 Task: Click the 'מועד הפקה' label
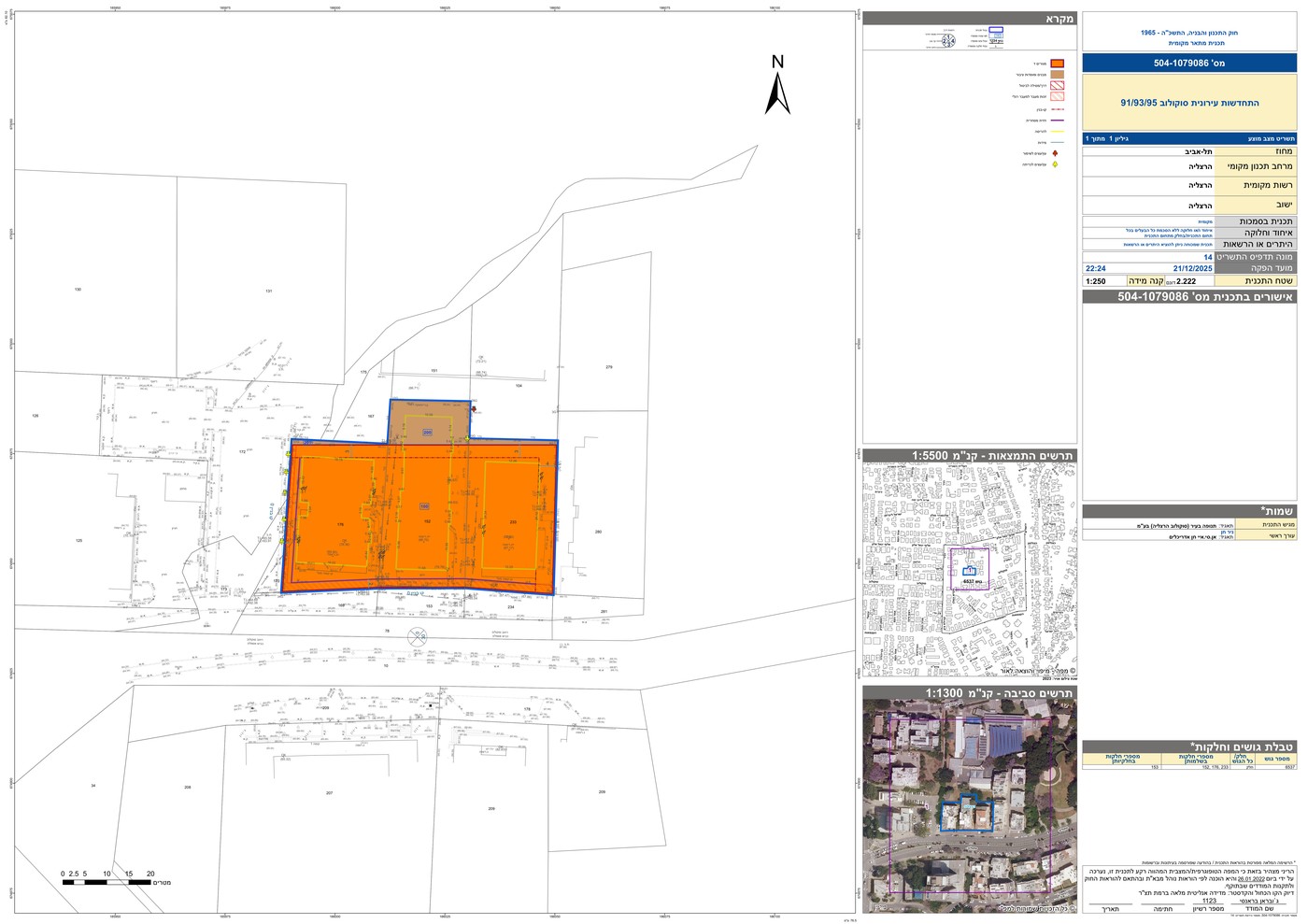pyautogui.click(x=1272, y=268)
